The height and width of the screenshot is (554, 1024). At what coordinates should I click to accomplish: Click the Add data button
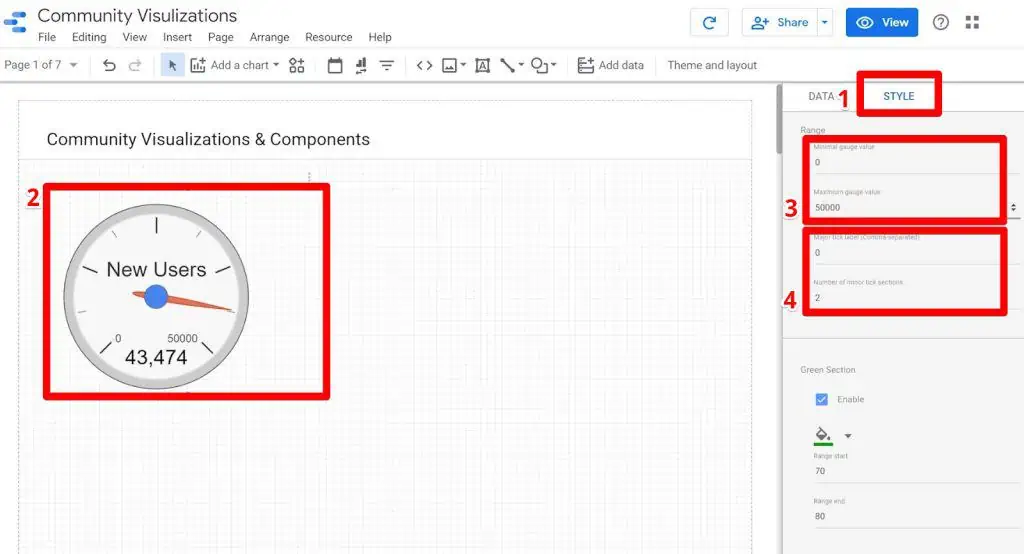tap(611, 65)
